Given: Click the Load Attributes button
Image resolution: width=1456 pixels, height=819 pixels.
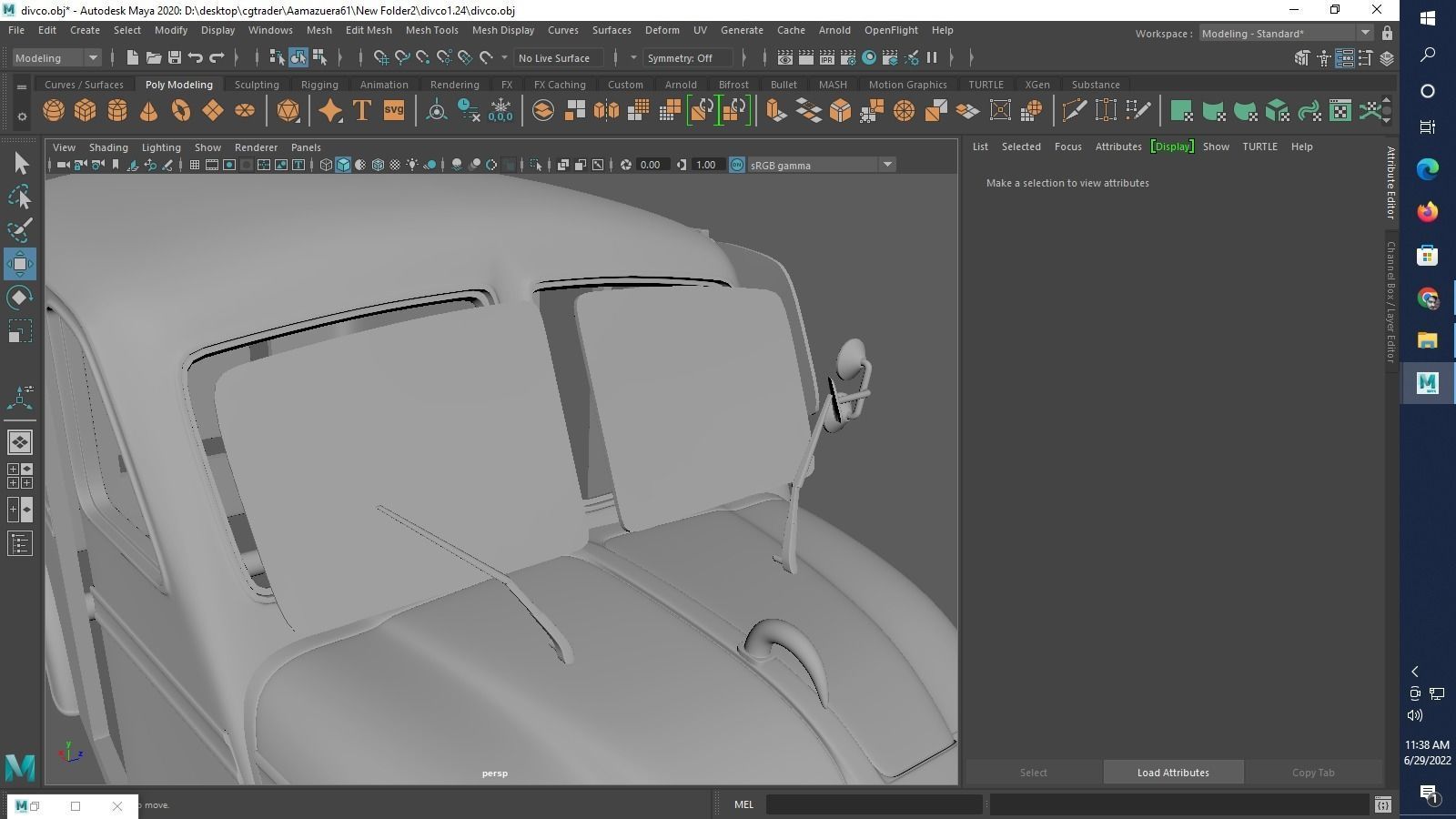Looking at the screenshot, I should pyautogui.click(x=1172, y=773).
